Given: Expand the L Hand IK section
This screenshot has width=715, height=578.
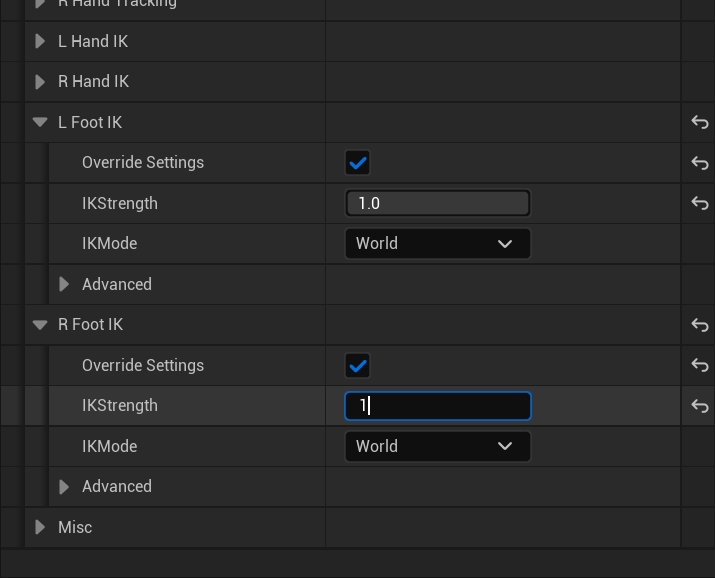Looking at the screenshot, I should coord(40,41).
